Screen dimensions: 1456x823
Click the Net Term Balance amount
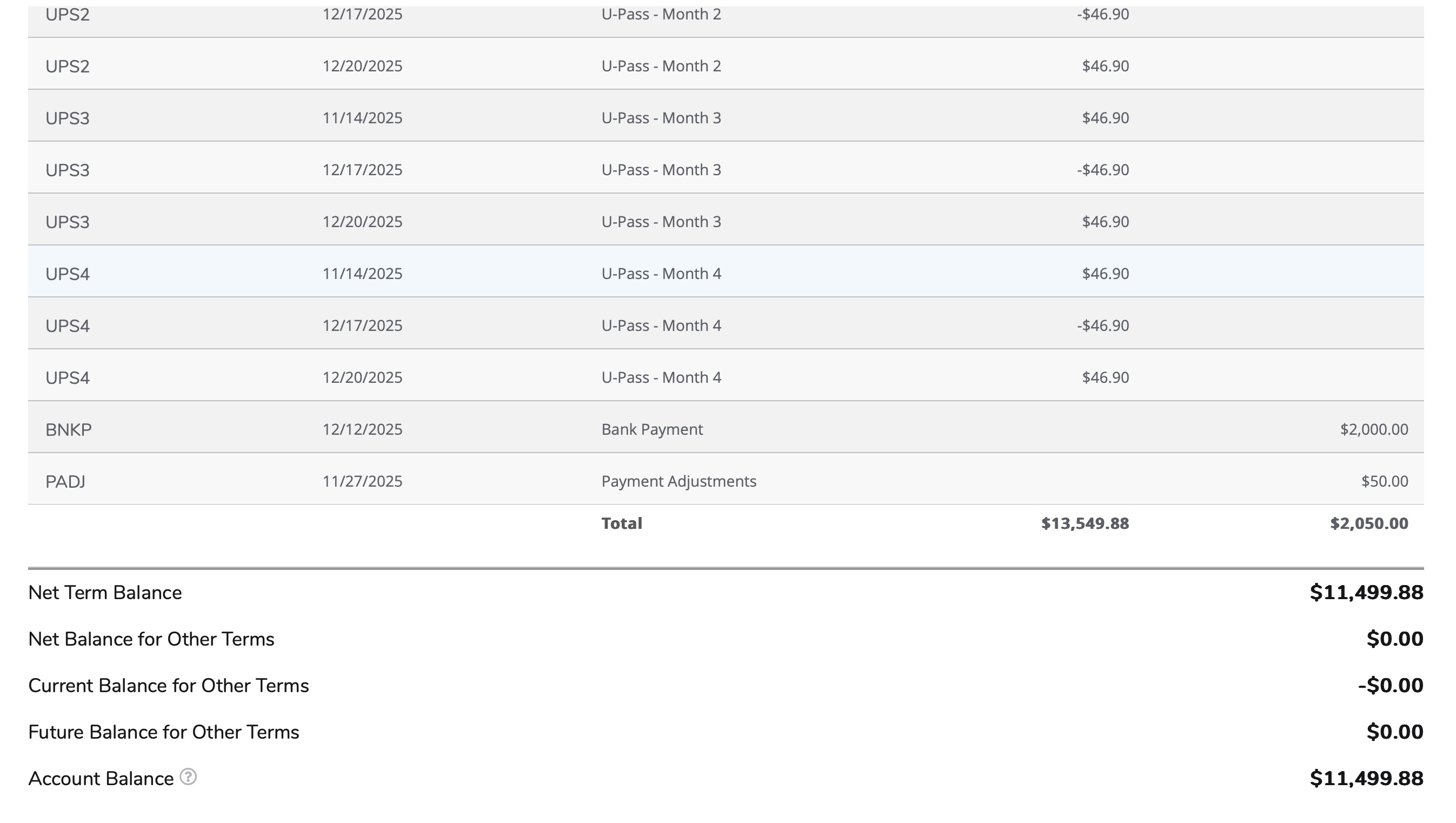tap(1366, 593)
